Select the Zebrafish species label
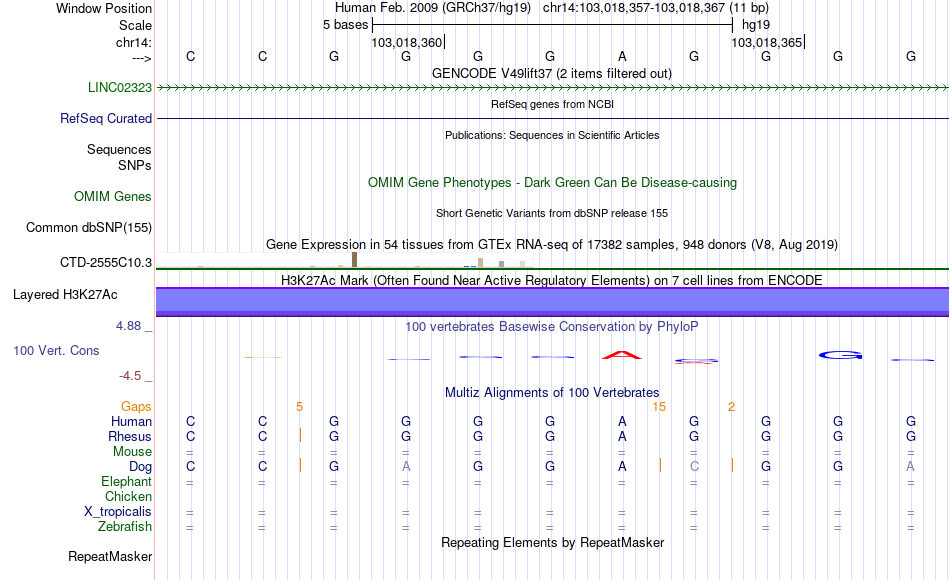 [x=125, y=526]
